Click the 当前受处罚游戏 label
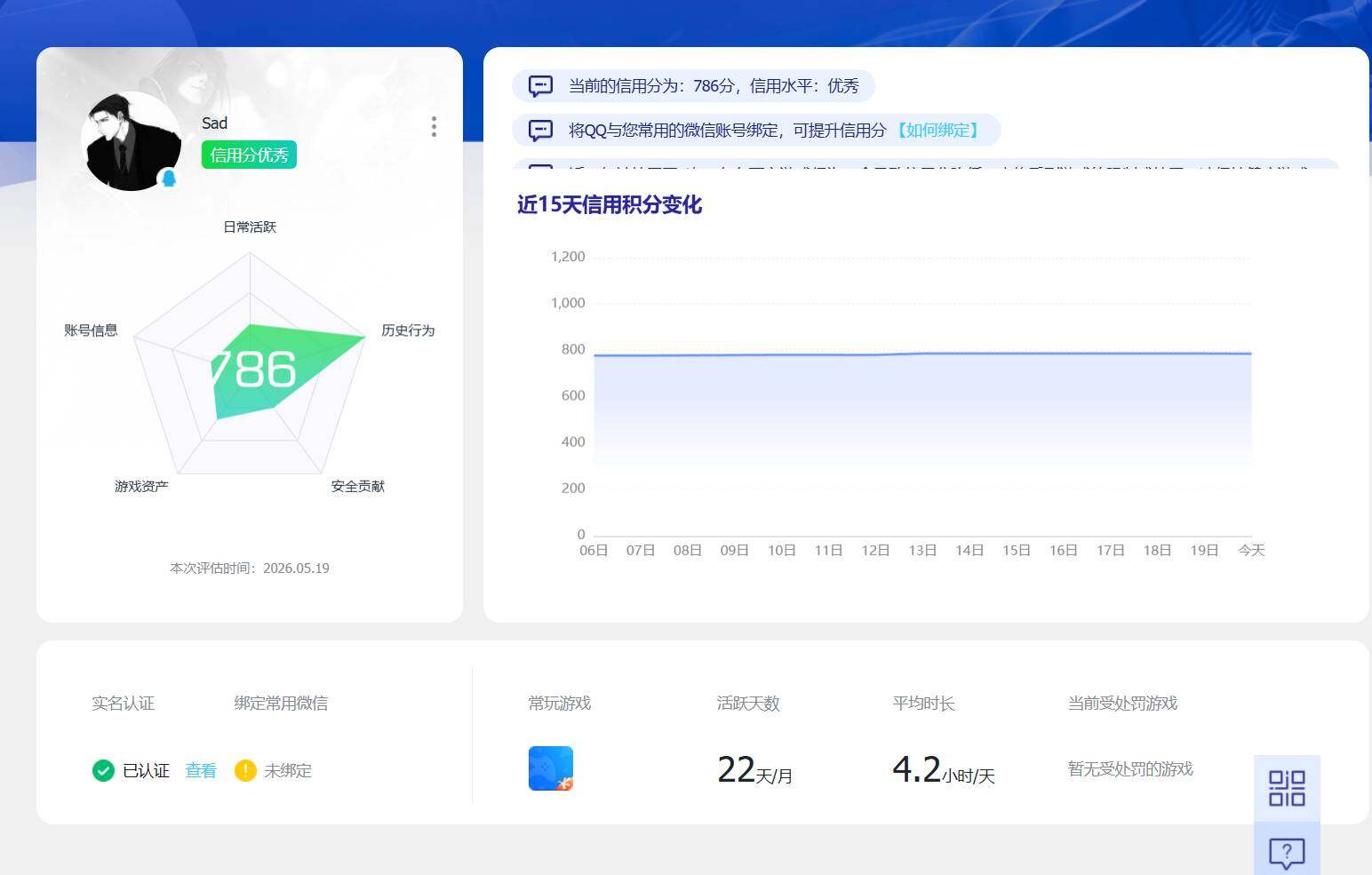 pos(1122,704)
